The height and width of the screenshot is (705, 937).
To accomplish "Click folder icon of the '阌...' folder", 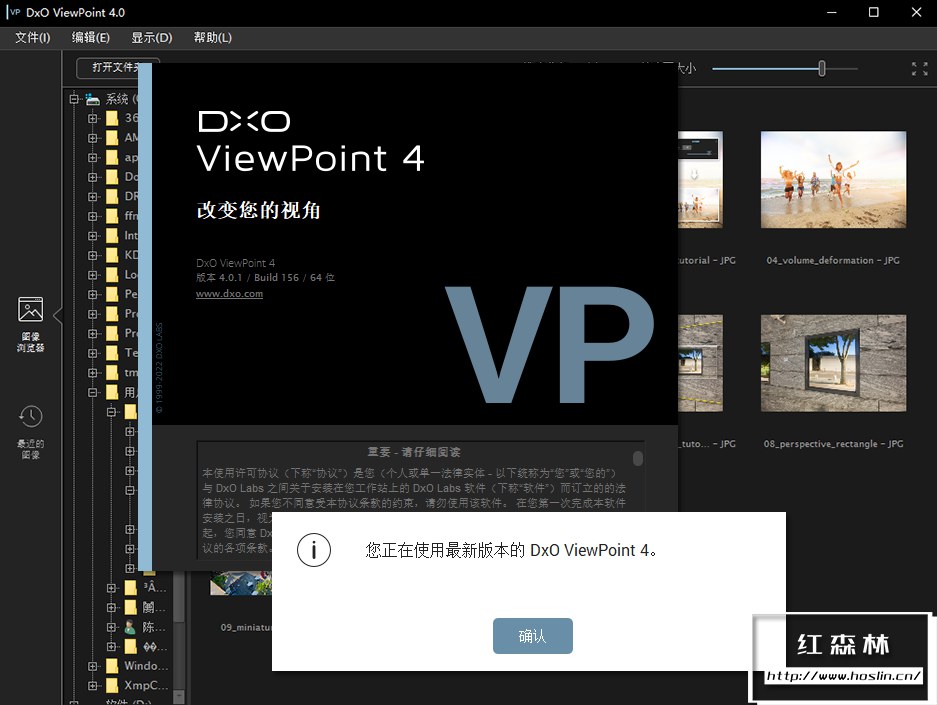I will (130, 608).
